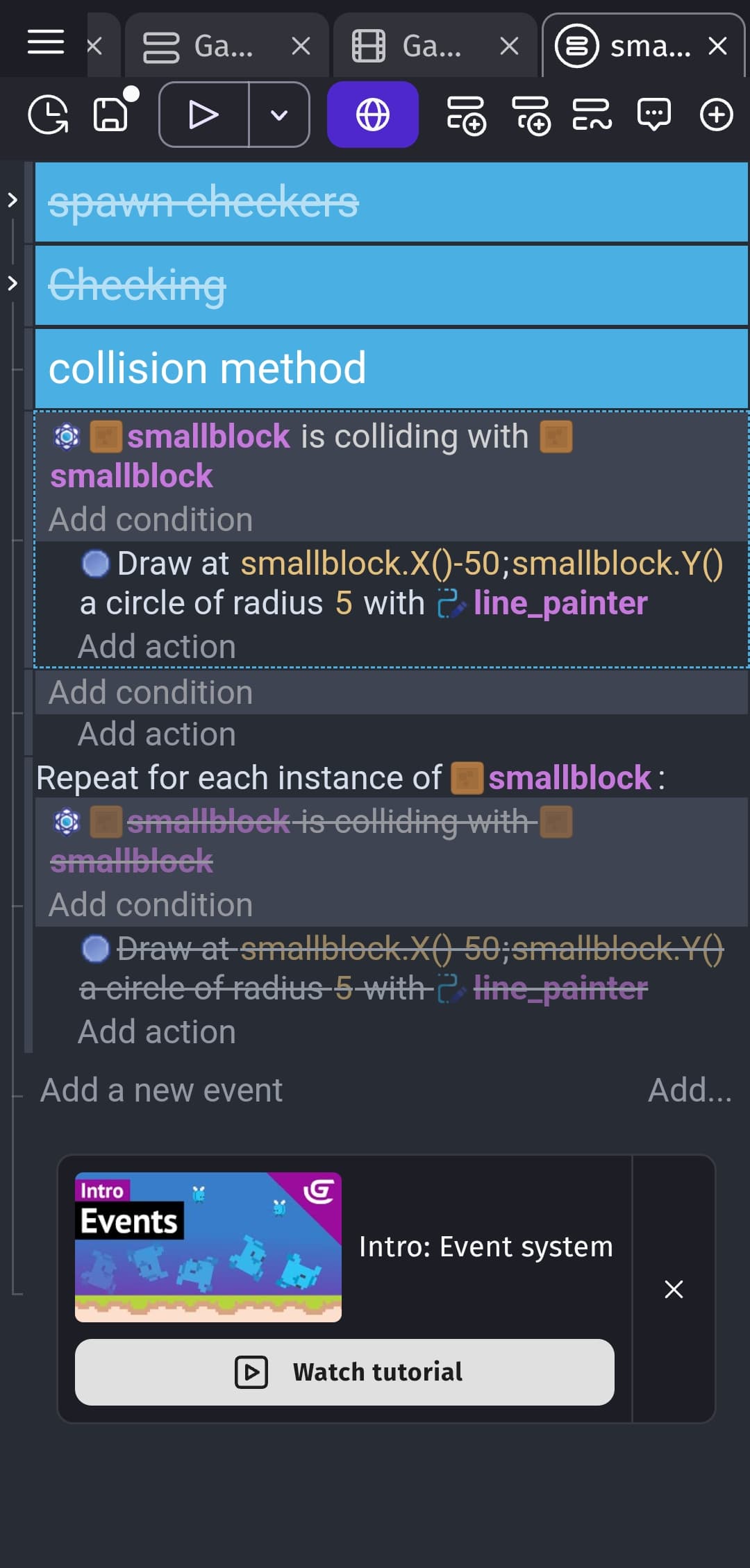Open the Add... menu at bottom right
This screenshot has width=750, height=1568.
[690, 1090]
